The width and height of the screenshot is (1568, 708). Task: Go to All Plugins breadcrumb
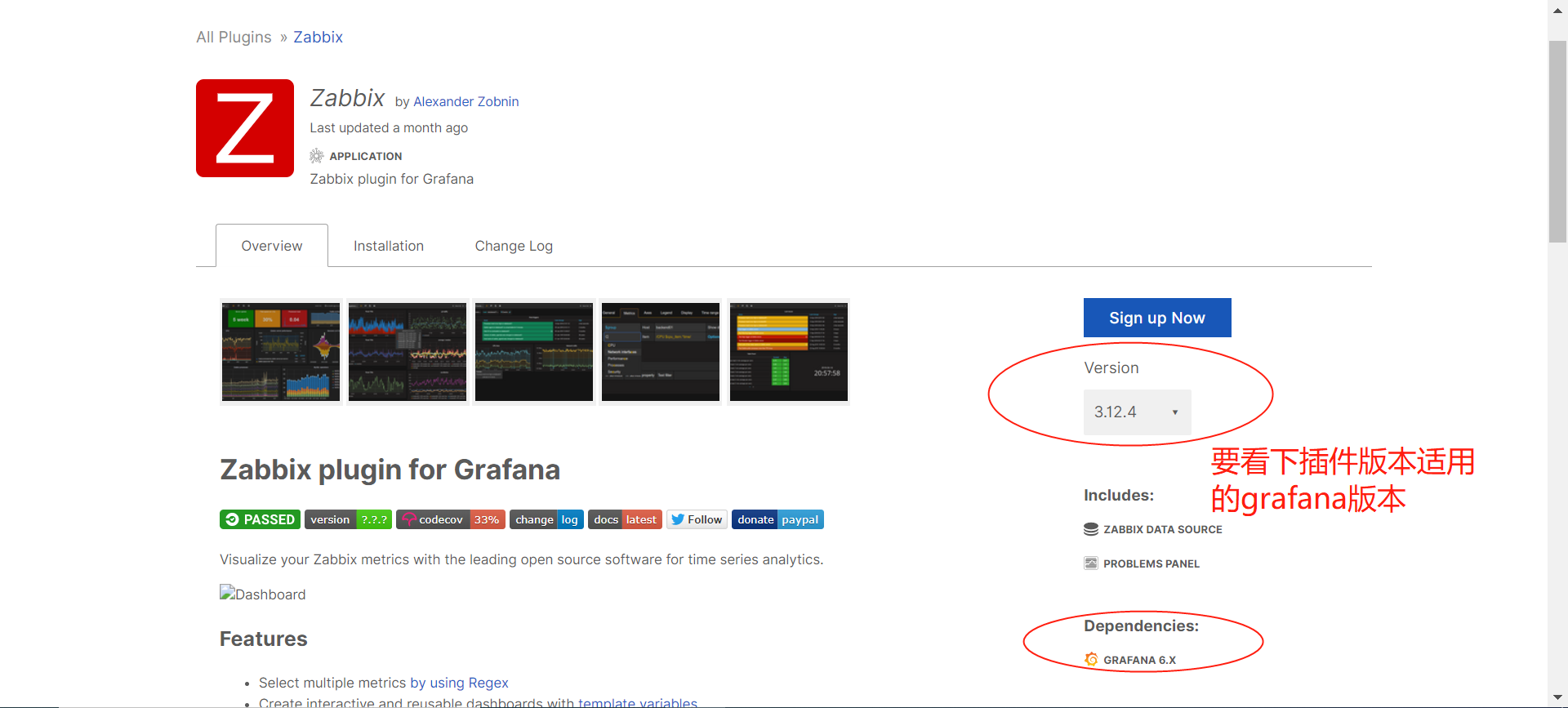[x=234, y=37]
